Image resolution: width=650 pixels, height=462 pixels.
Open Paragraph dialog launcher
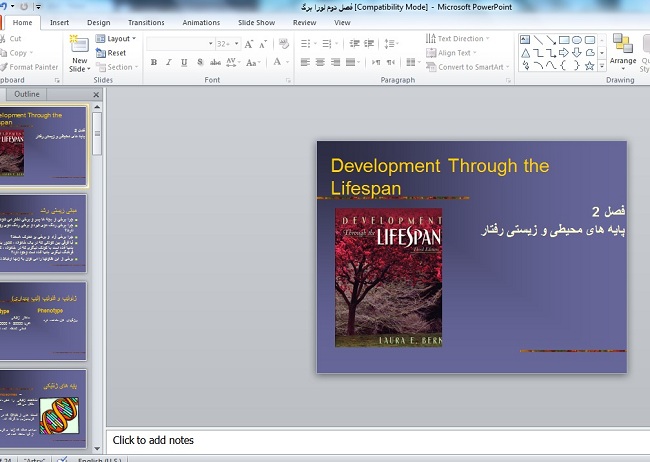click(508, 80)
